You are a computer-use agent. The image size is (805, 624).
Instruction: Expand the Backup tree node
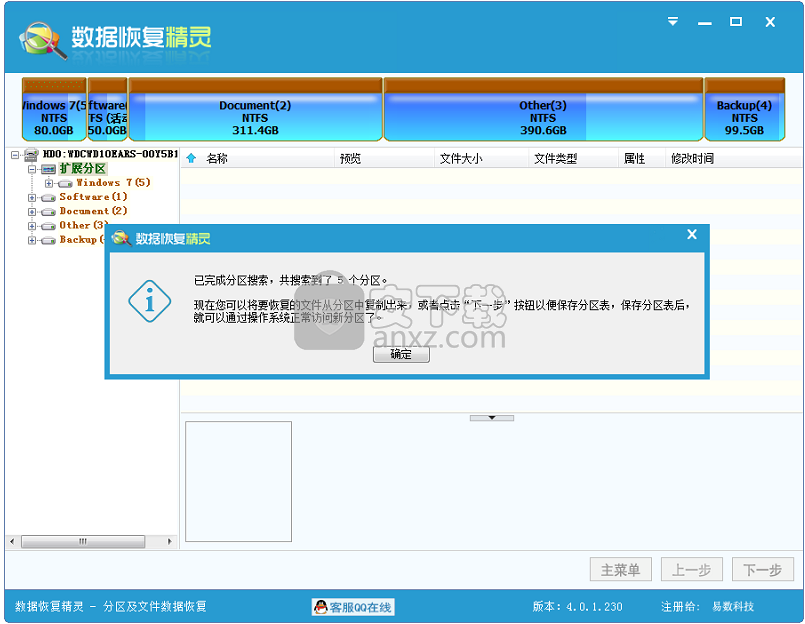pyautogui.click(x=32, y=240)
